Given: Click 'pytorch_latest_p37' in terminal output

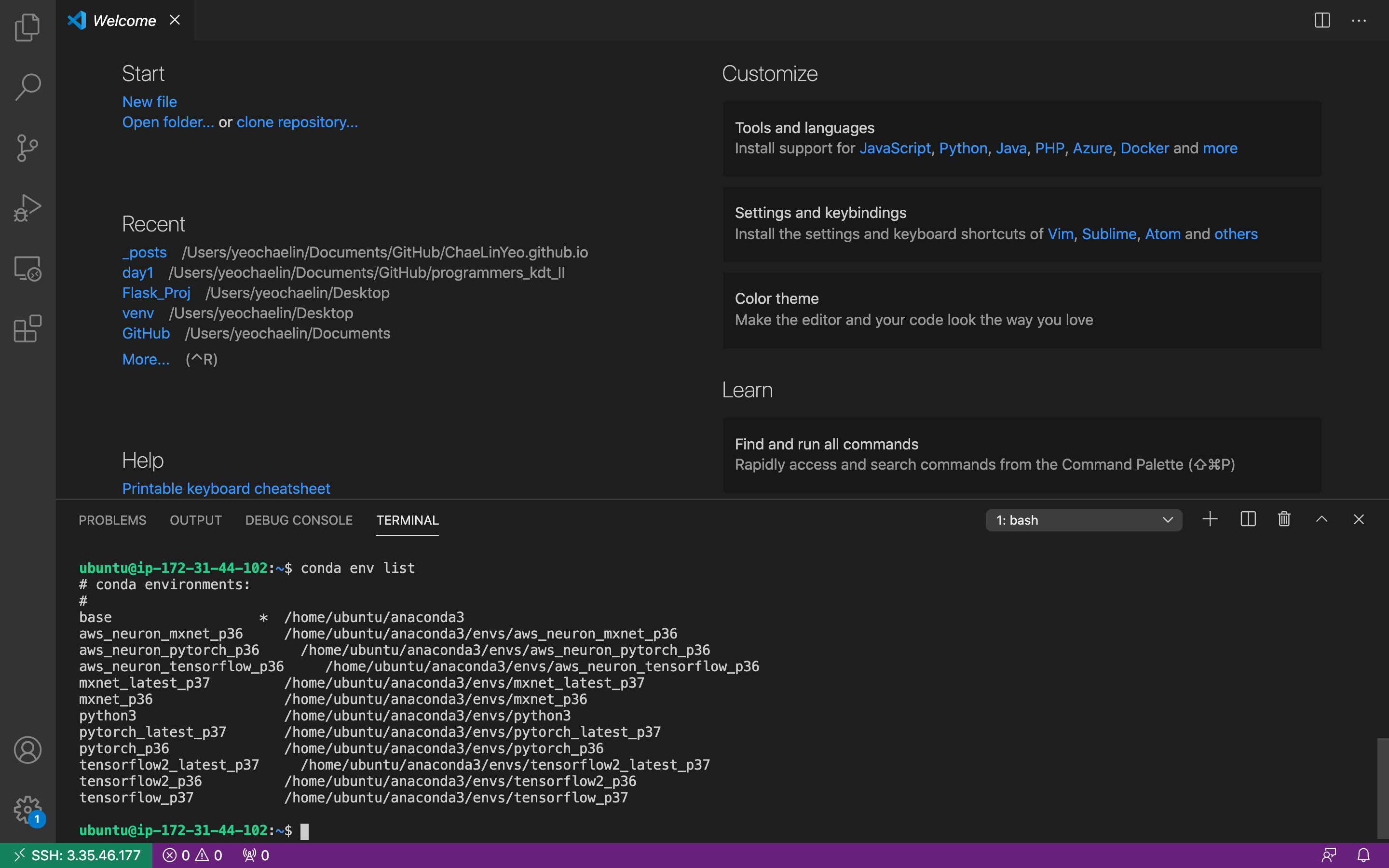Looking at the screenshot, I should 153,732.
